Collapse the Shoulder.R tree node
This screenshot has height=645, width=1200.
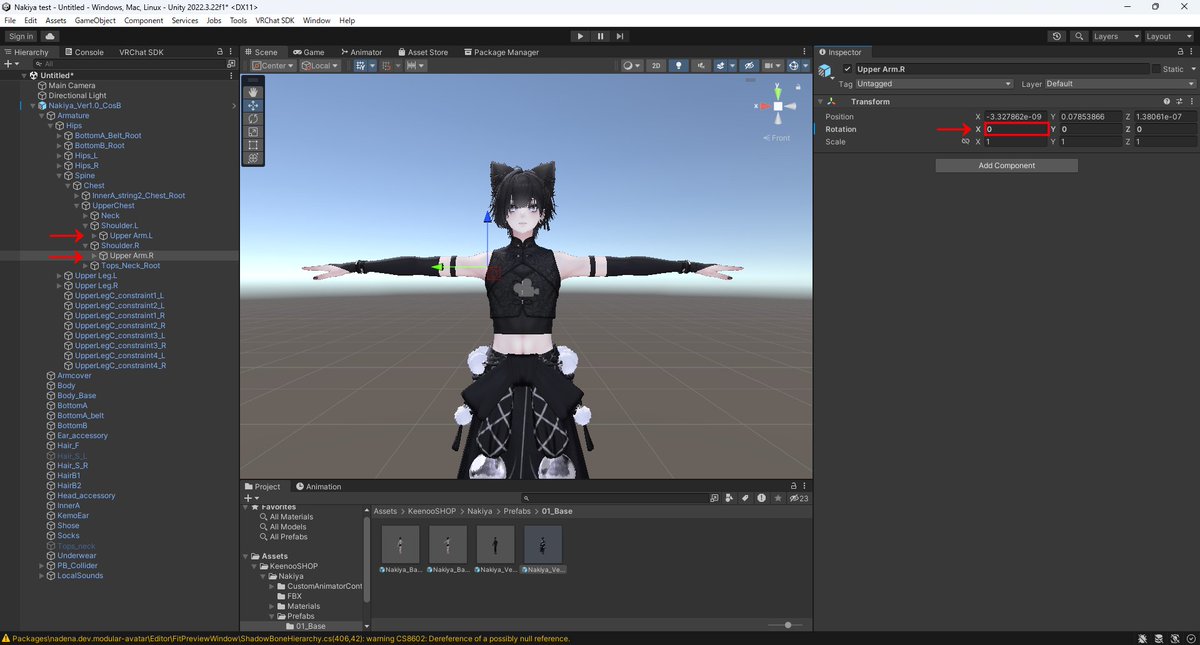tap(85, 245)
